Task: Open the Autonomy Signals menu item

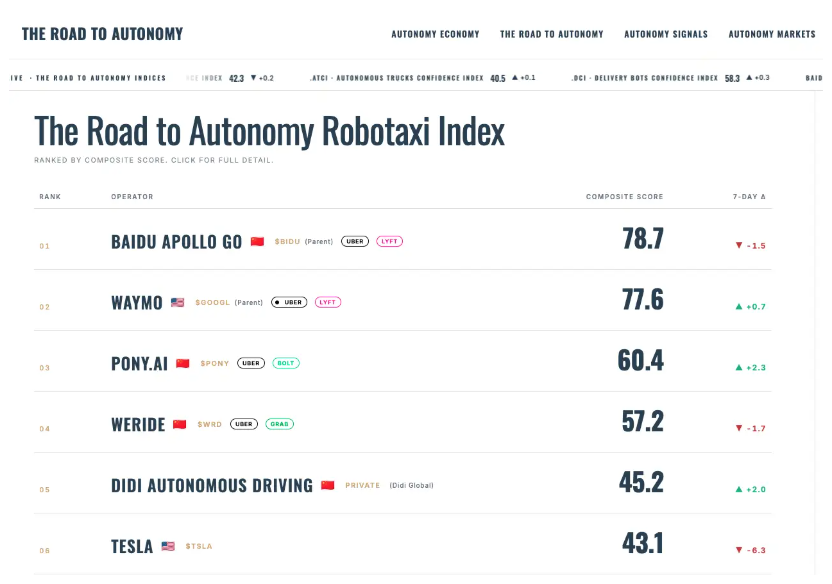Action: (665, 34)
